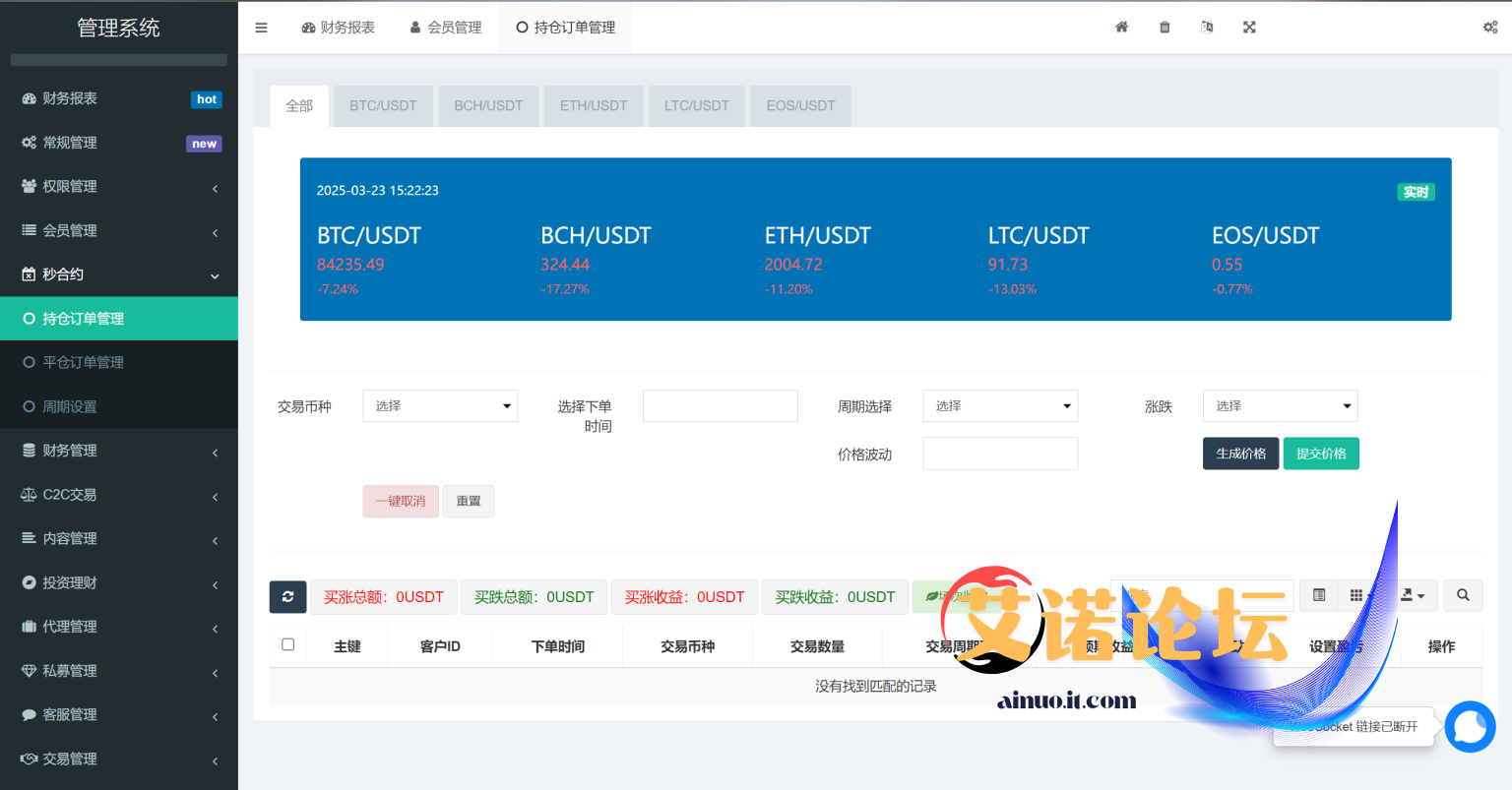Toggle fullscreen expand icon

tap(1249, 28)
